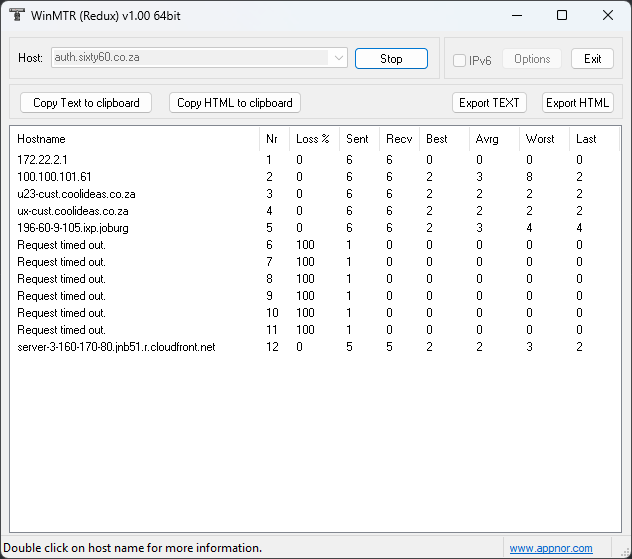Export results as HTML
The height and width of the screenshot is (559, 632).
pyautogui.click(x=577, y=103)
